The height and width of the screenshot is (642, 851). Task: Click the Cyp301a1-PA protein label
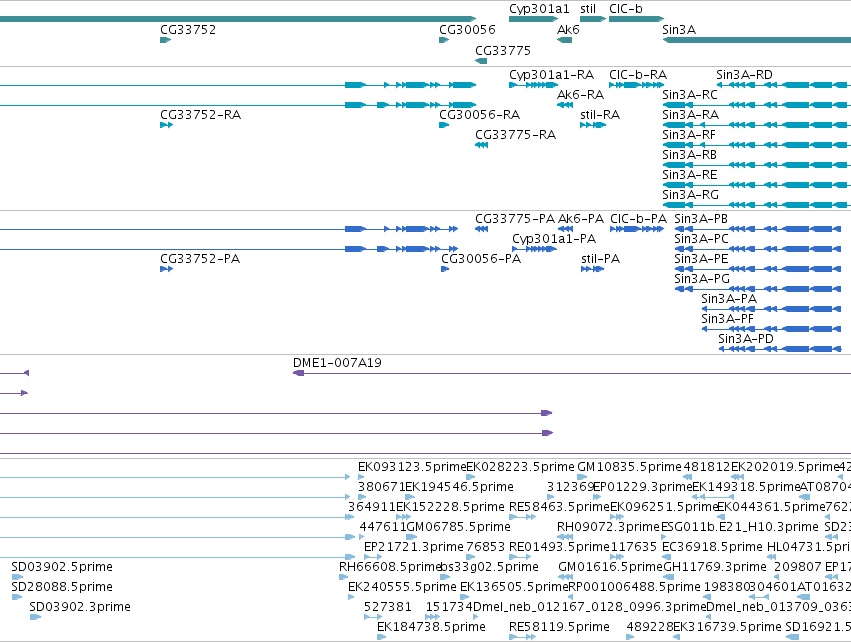554,239
